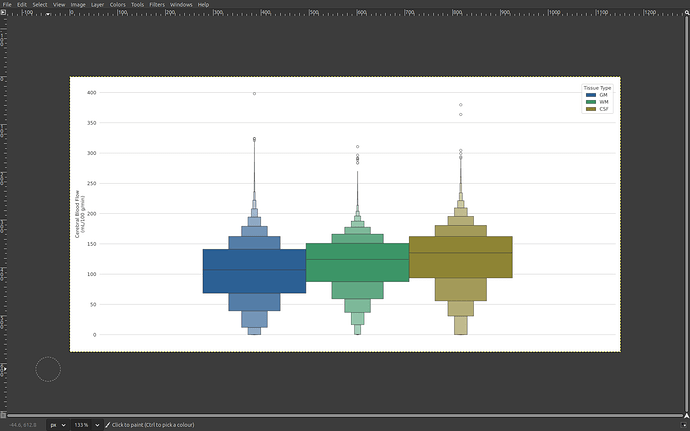
Task: Click the vertical ruler on the left
Action: [3, 214]
